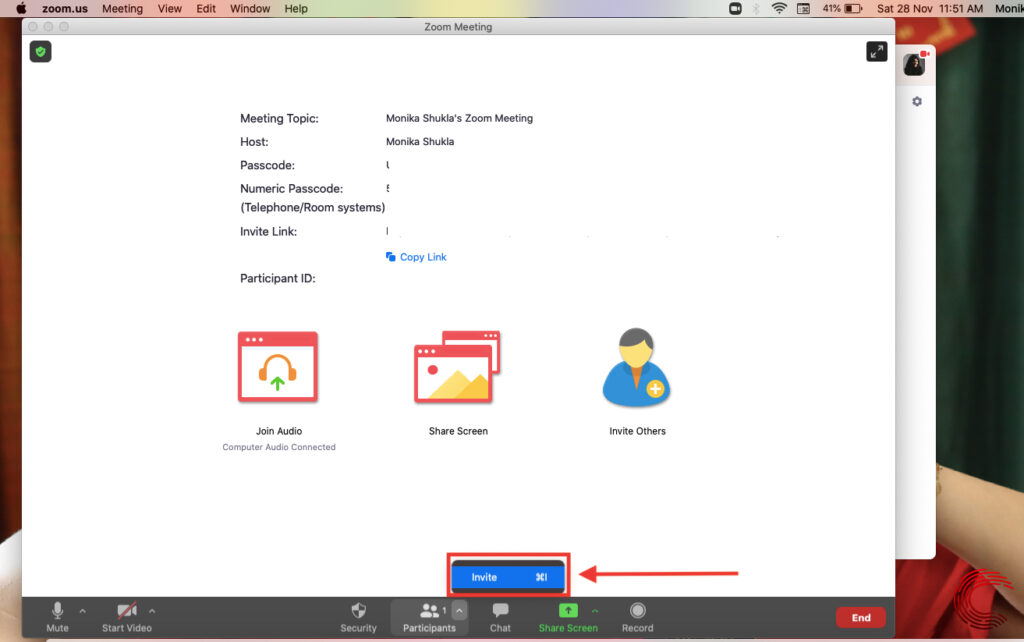Open the Window menu

point(250,8)
